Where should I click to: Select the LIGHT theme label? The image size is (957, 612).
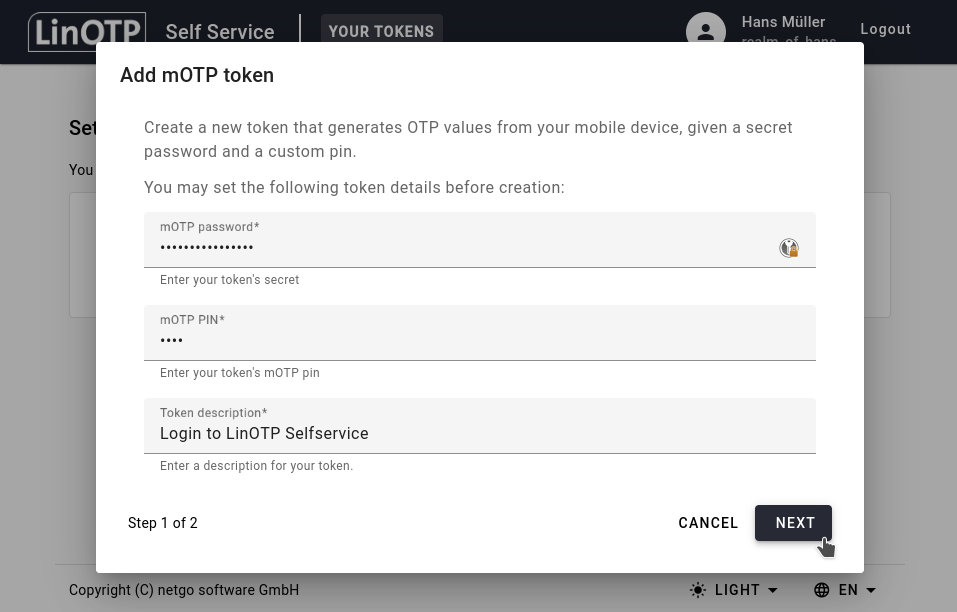coord(737,590)
